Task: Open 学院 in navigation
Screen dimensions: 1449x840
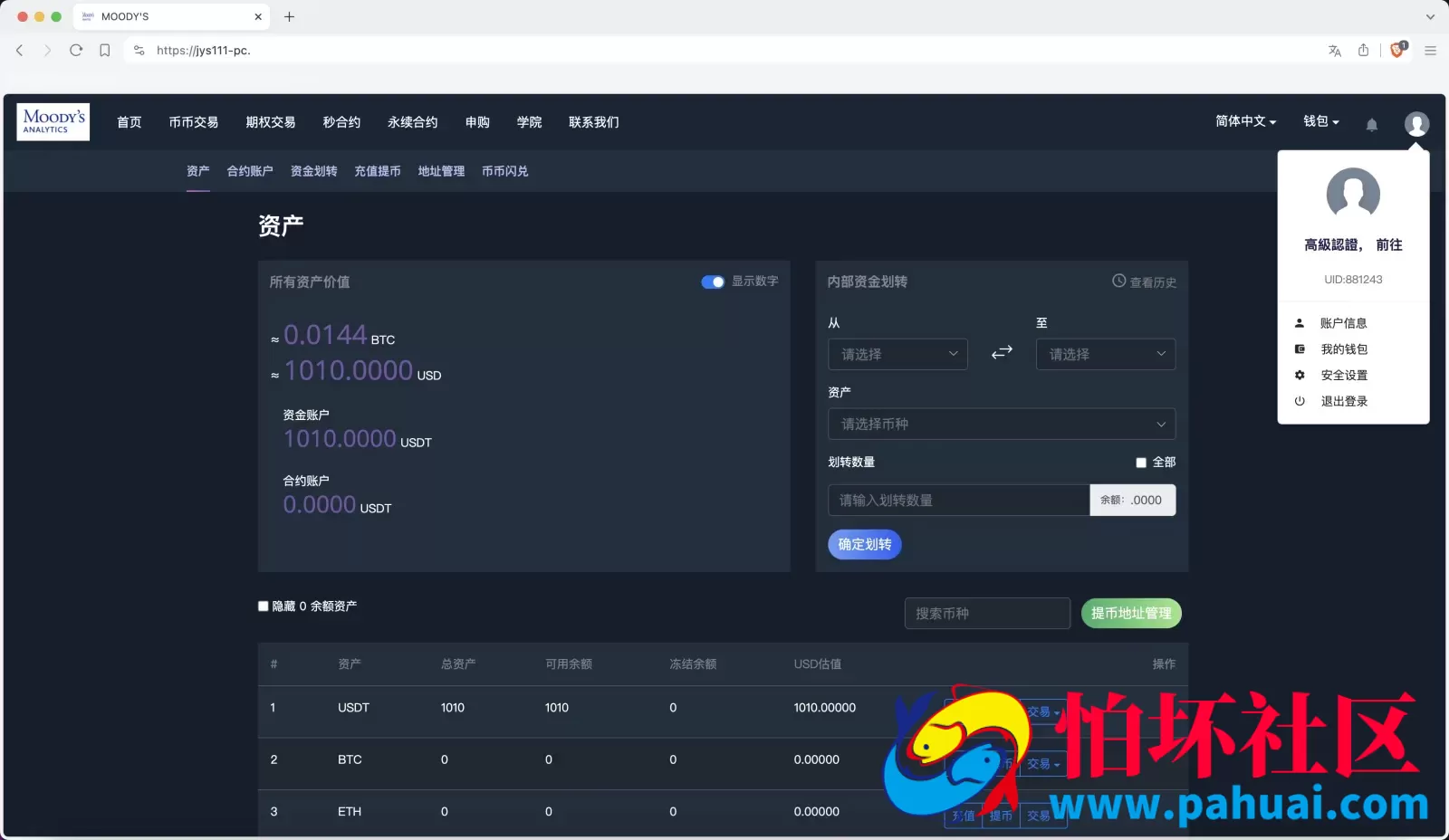Action: (x=529, y=122)
